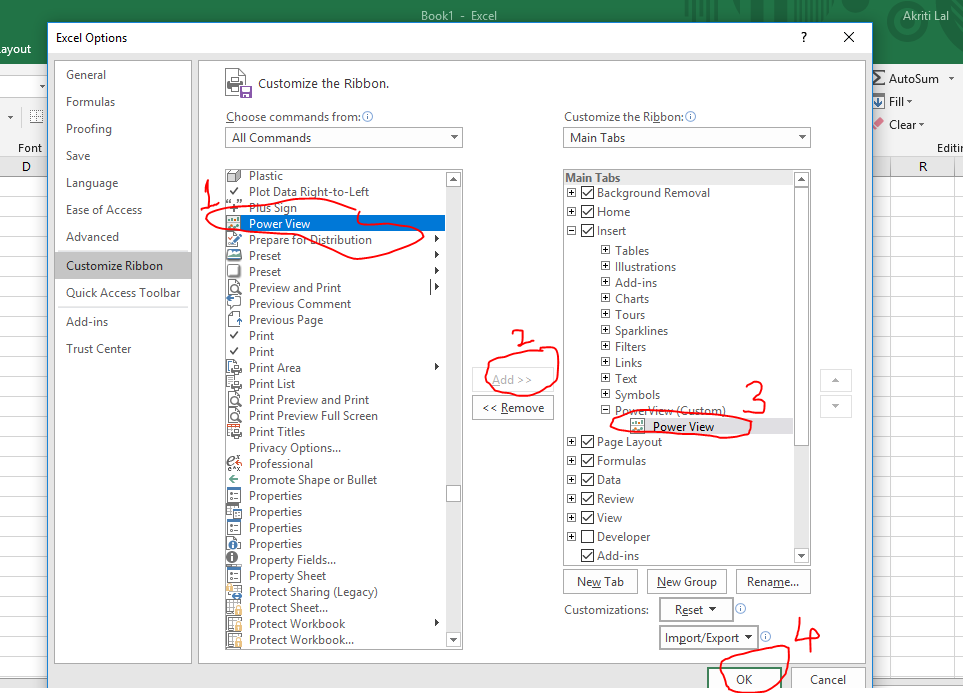Click the Main Tabs list scroll-up arrow
The width and height of the screenshot is (963, 693).
(x=801, y=179)
